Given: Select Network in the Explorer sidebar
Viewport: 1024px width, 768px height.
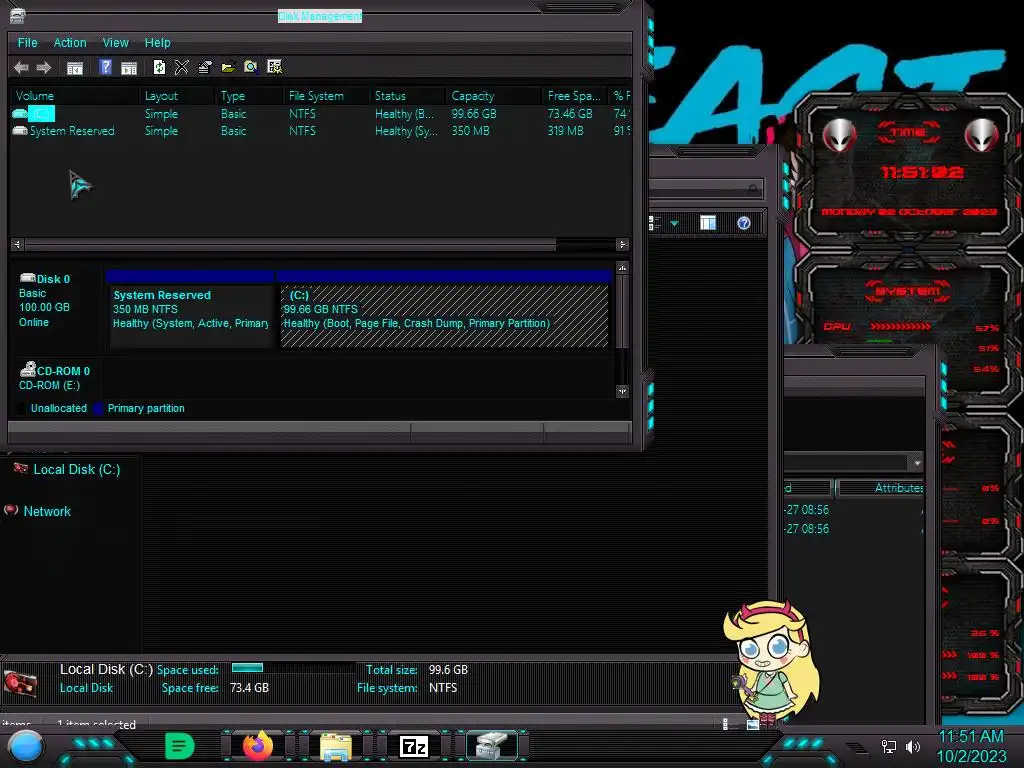Looking at the screenshot, I should 47,511.
